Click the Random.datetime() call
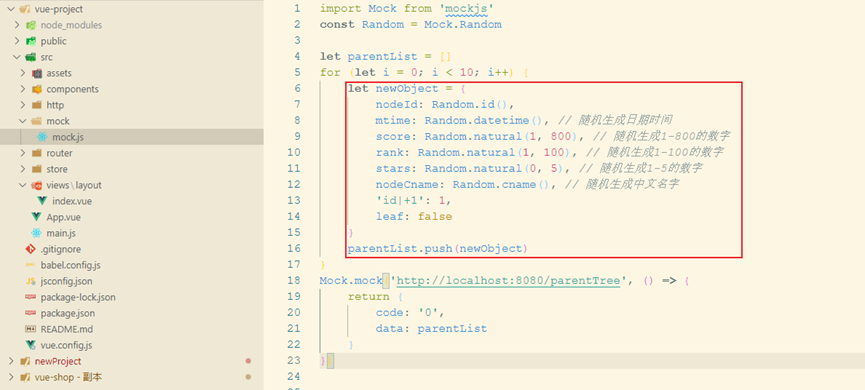Viewport: 865px width, 390px height. tap(483, 121)
